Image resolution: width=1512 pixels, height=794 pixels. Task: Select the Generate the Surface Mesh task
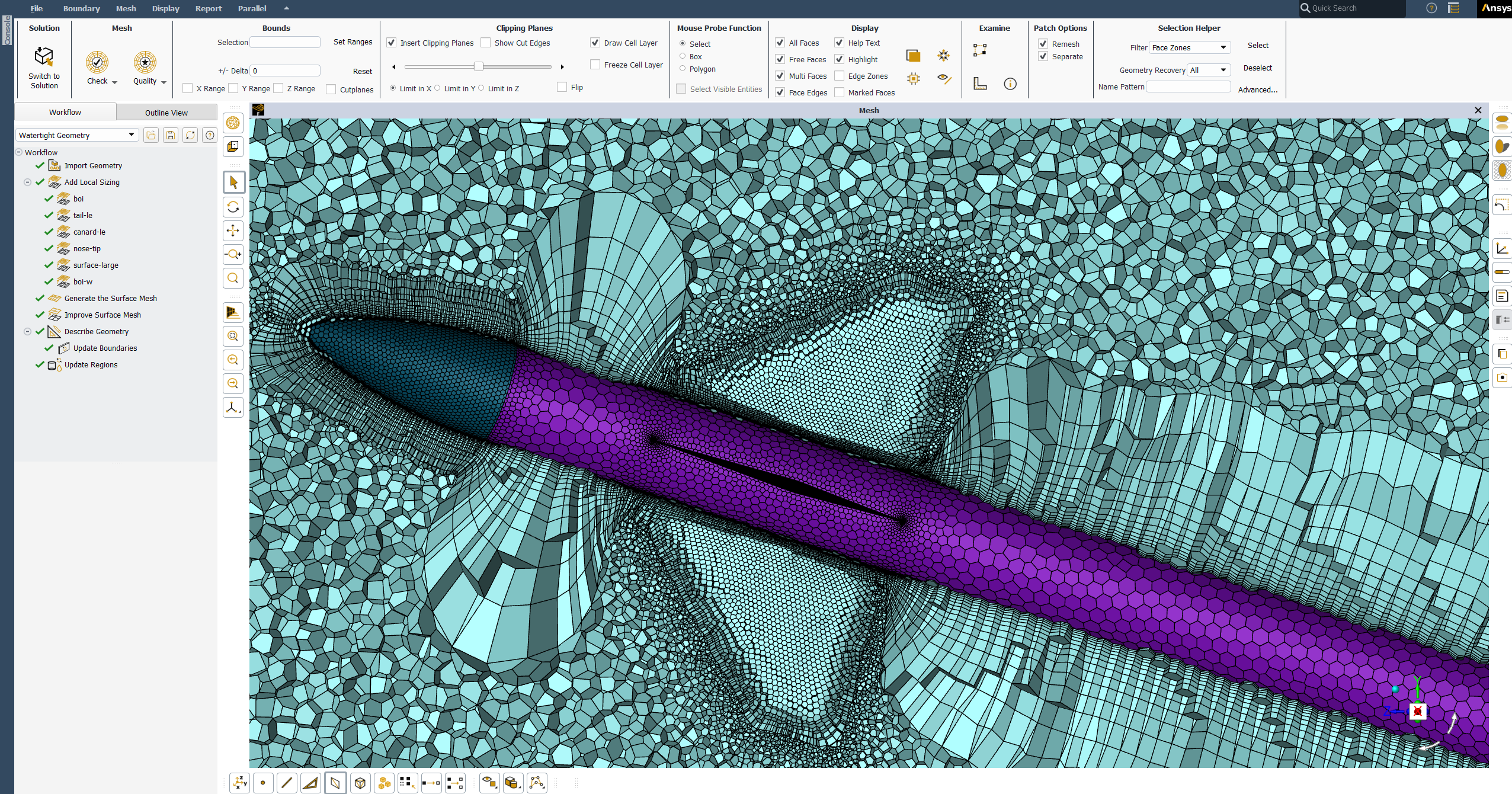[110, 298]
